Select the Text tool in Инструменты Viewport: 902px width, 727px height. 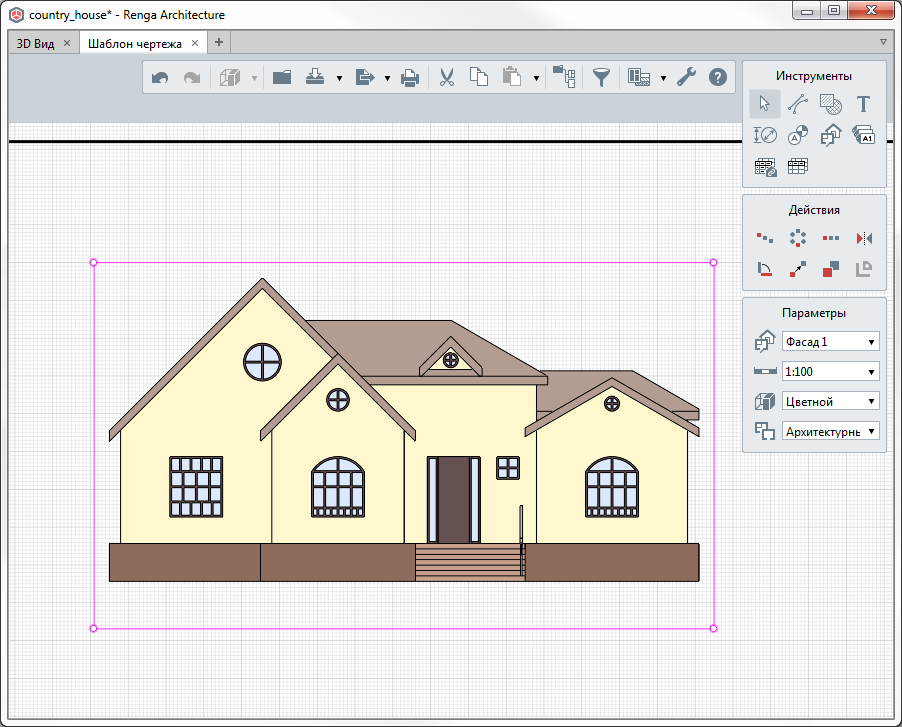[863, 104]
